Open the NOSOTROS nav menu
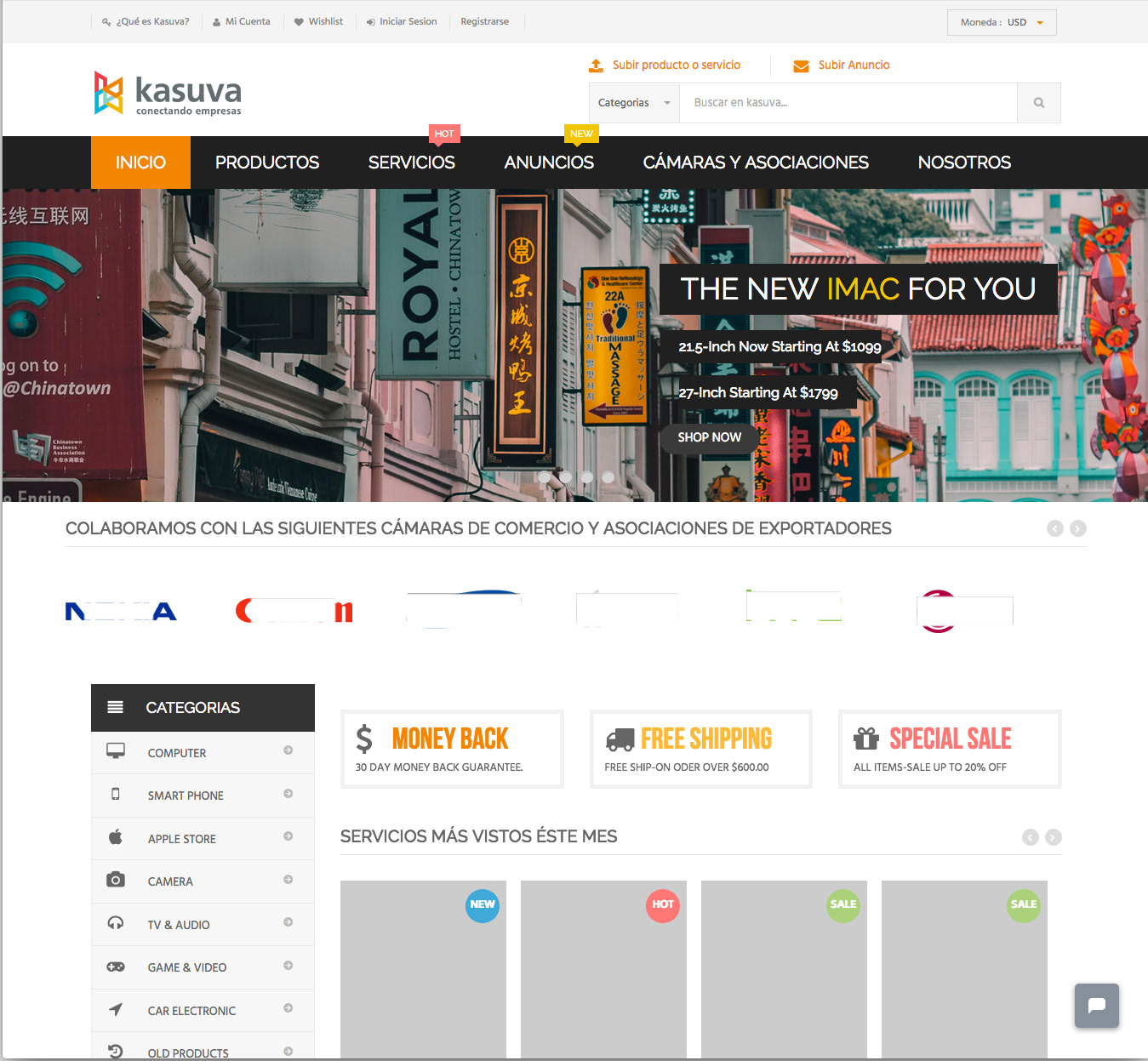 point(964,163)
